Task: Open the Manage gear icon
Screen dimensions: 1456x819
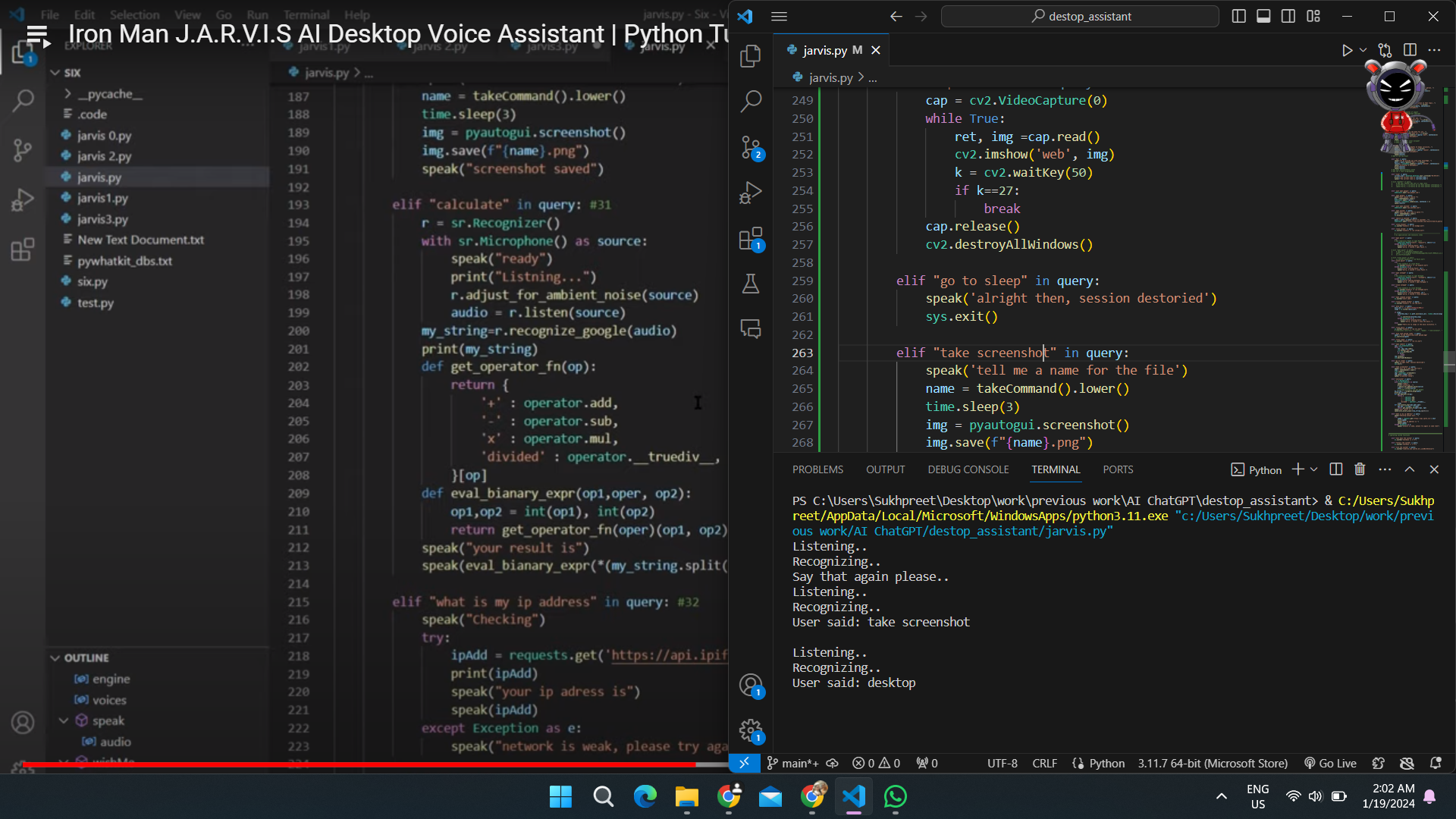Action: coord(751,731)
